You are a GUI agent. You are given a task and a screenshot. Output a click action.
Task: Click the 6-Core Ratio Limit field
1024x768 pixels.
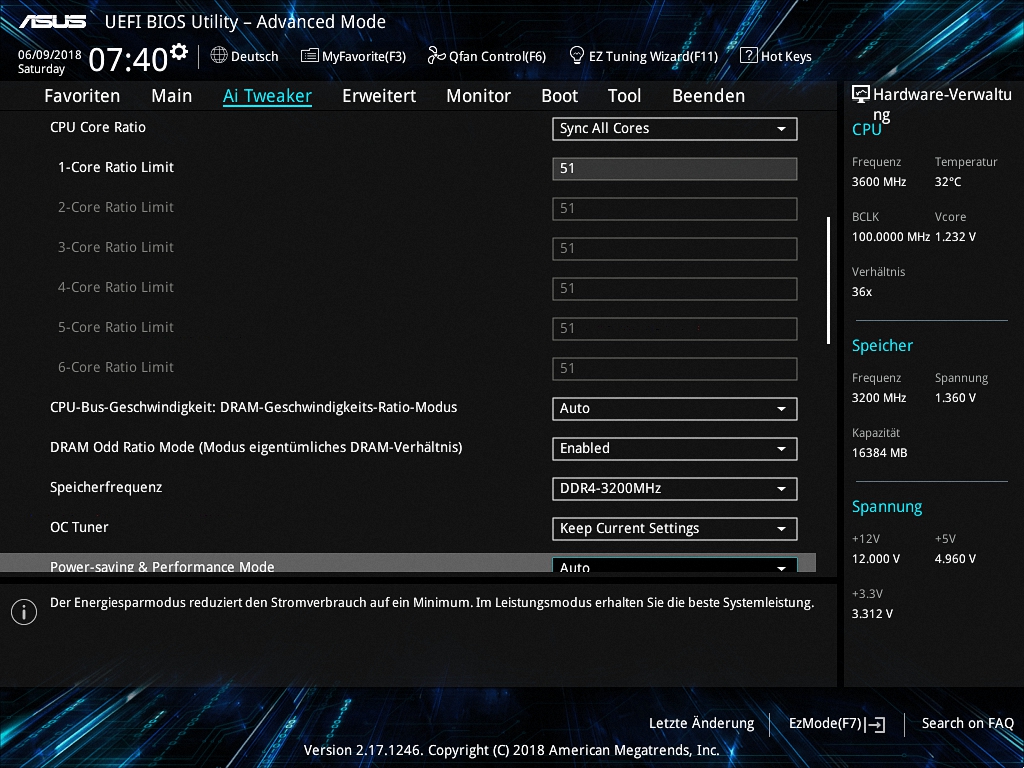pyautogui.click(x=675, y=368)
